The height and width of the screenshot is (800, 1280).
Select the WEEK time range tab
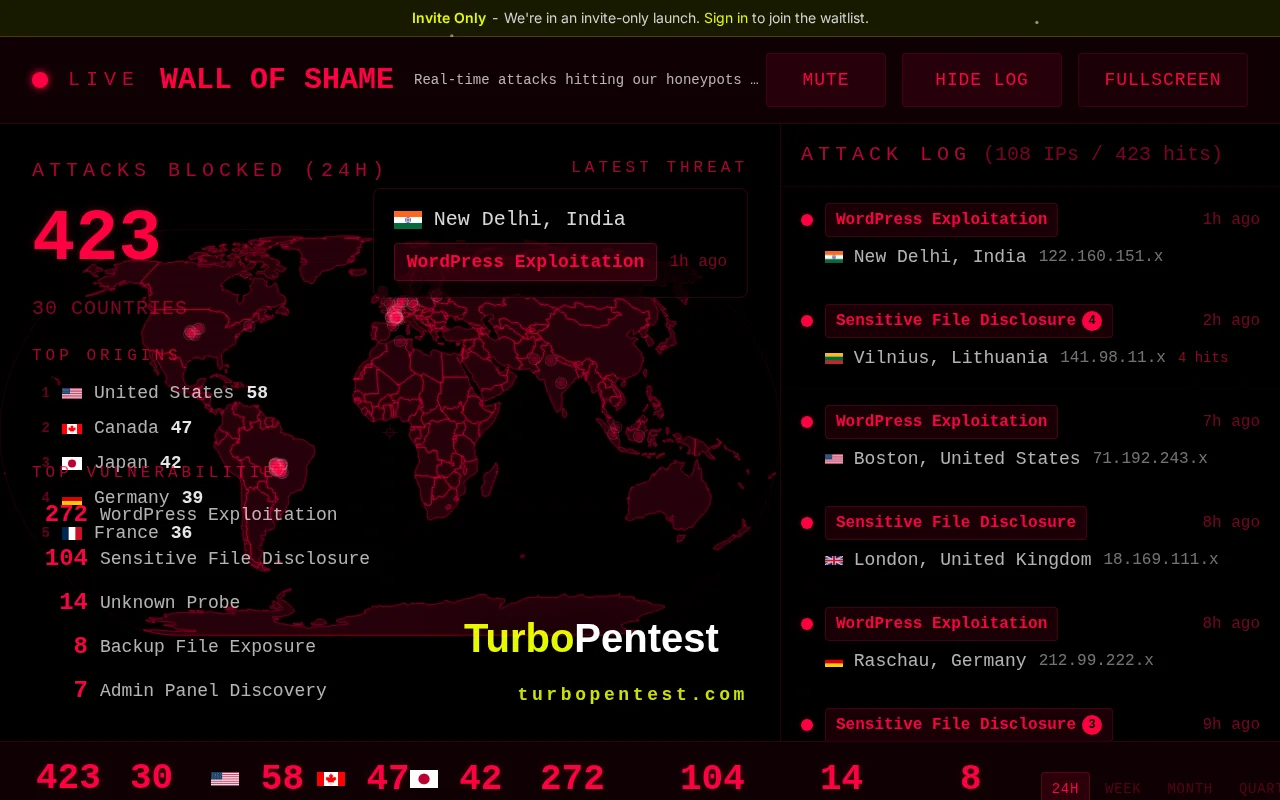tap(1123, 788)
